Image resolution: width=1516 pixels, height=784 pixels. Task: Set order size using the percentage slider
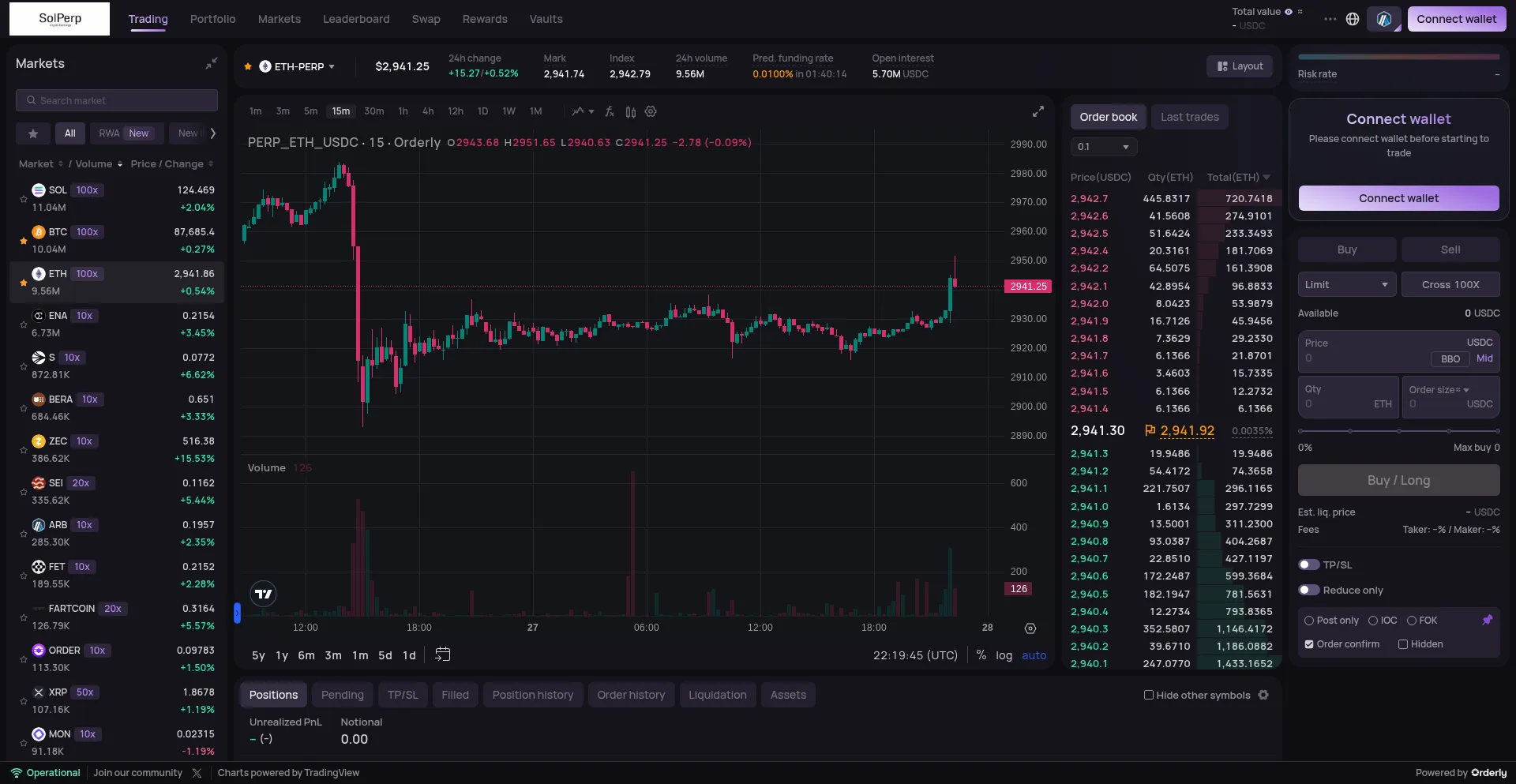click(1398, 431)
